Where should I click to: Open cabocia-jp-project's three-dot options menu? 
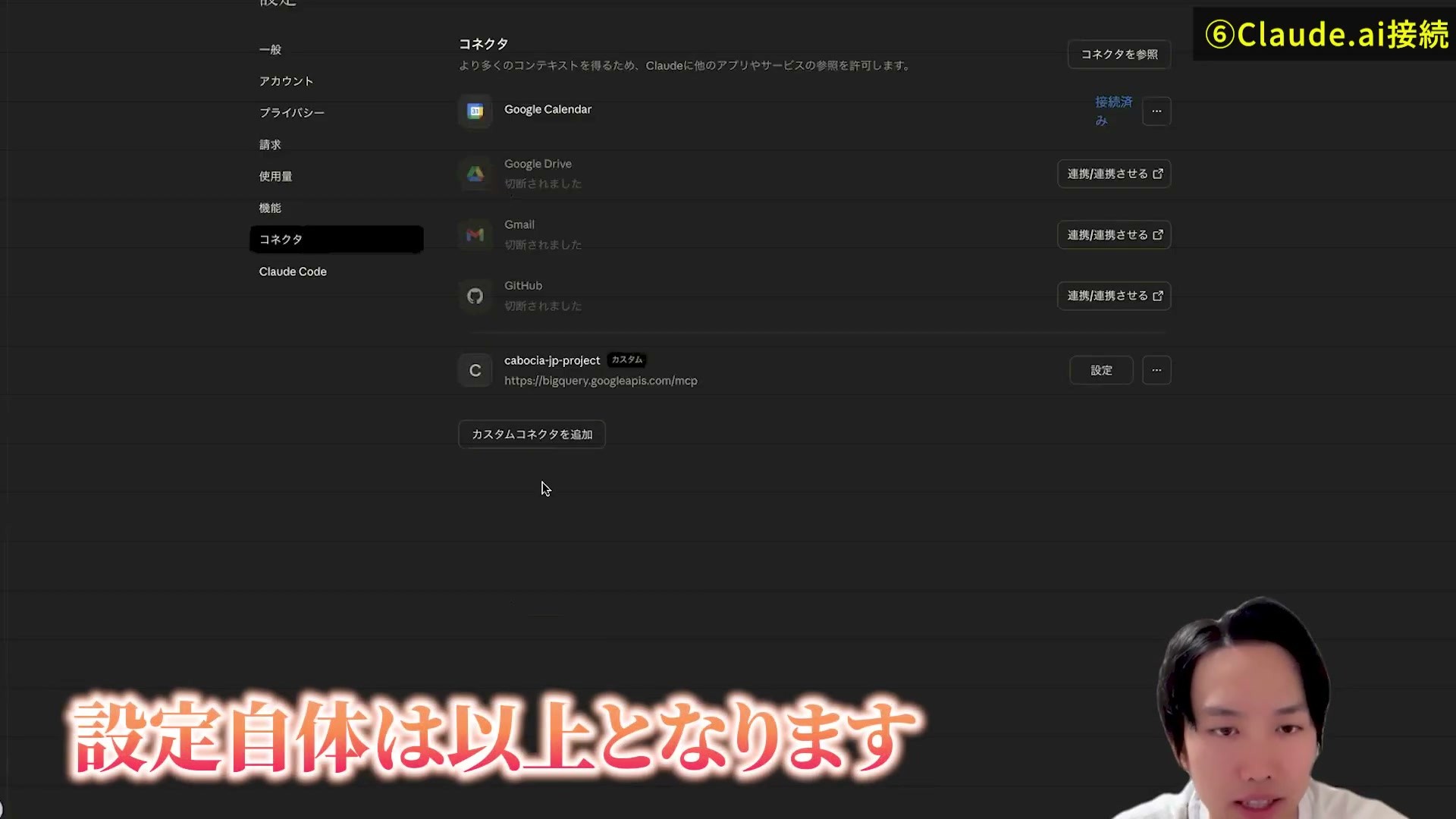[1156, 370]
